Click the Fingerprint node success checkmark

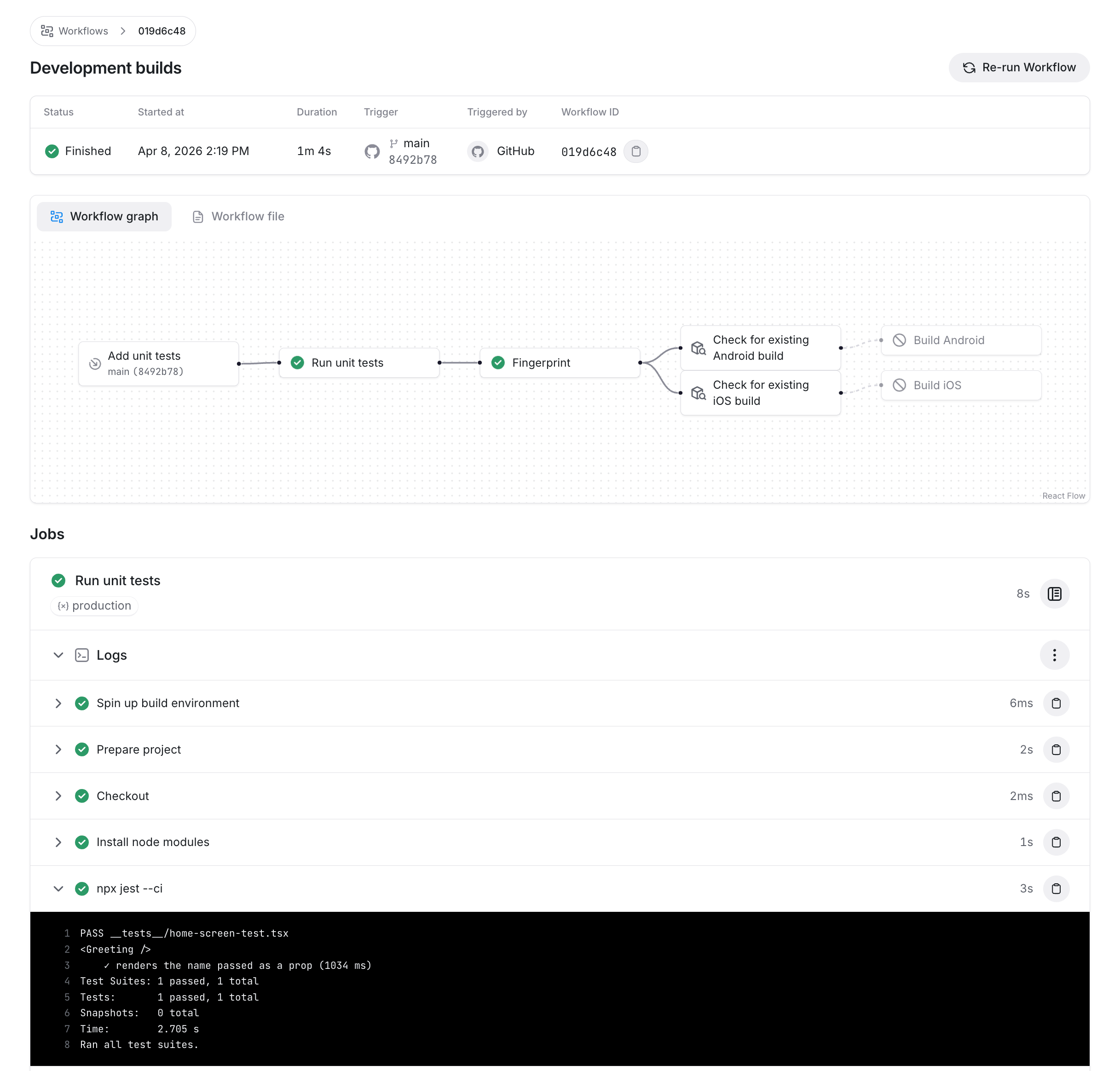[x=497, y=363]
